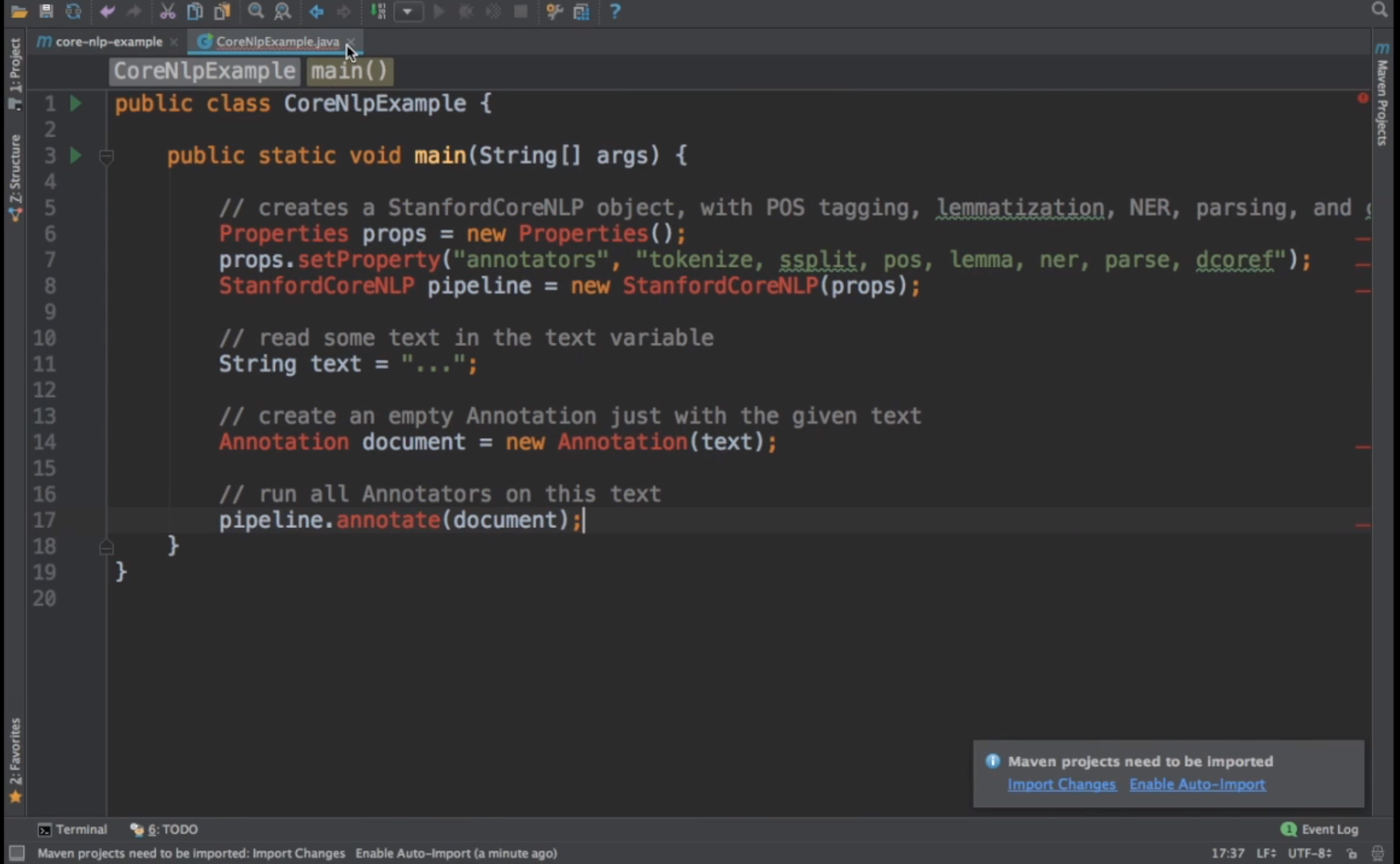Click the setProperty call on line 7
1400x864 pixels.
[369, 260]
